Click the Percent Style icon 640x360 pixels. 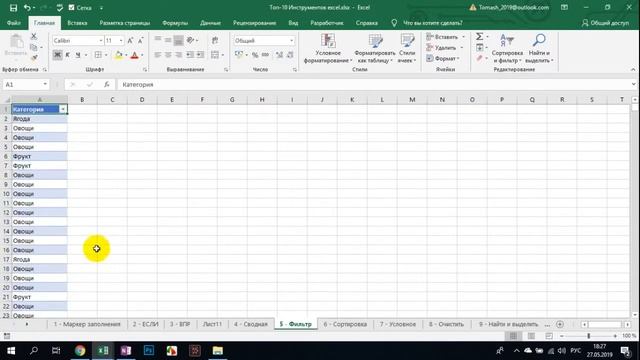click(x=255, y=55)
